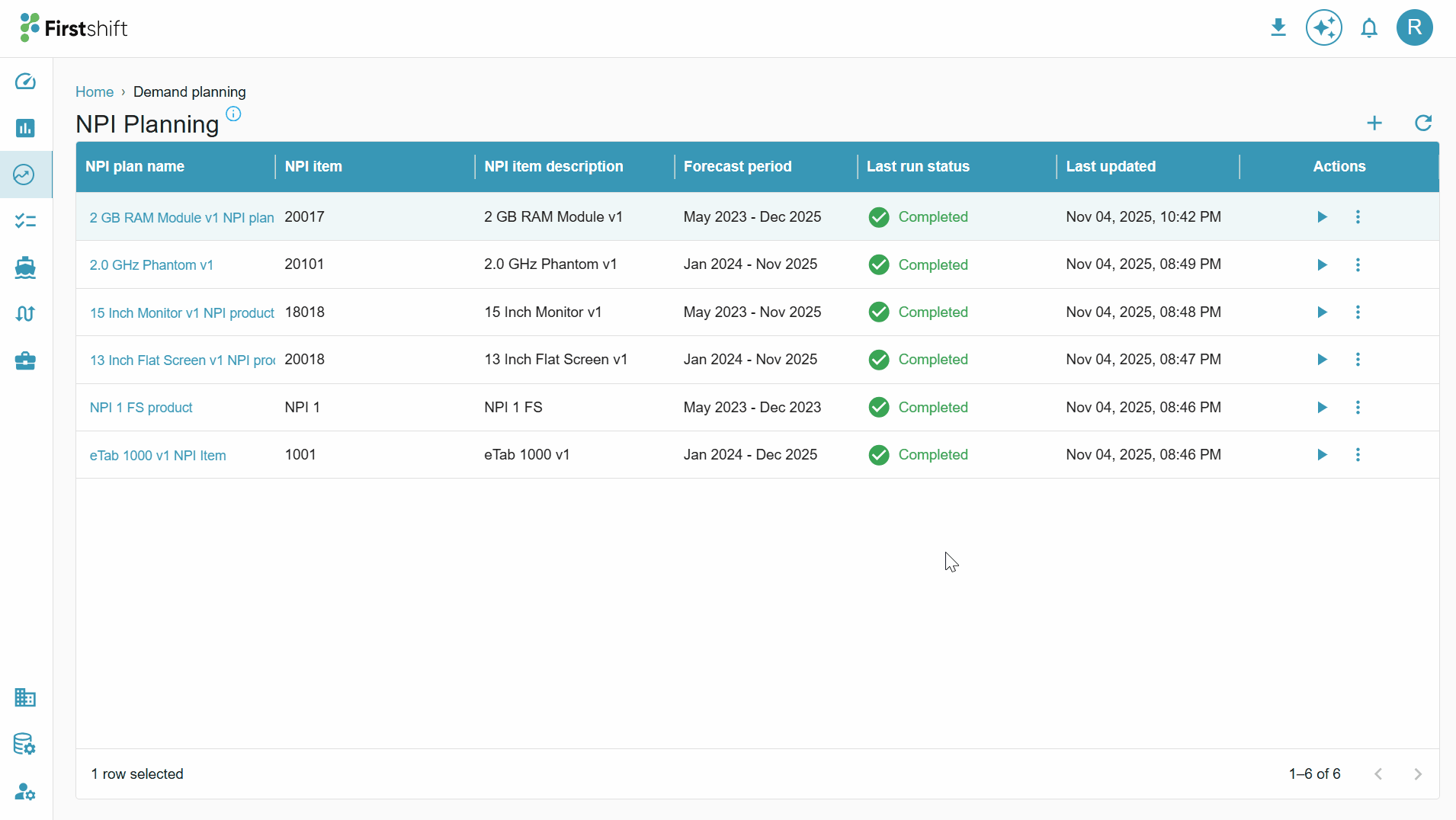1456x820 pixels.
Task: Open the download icon in top bar
Action: pos(1278,28)
